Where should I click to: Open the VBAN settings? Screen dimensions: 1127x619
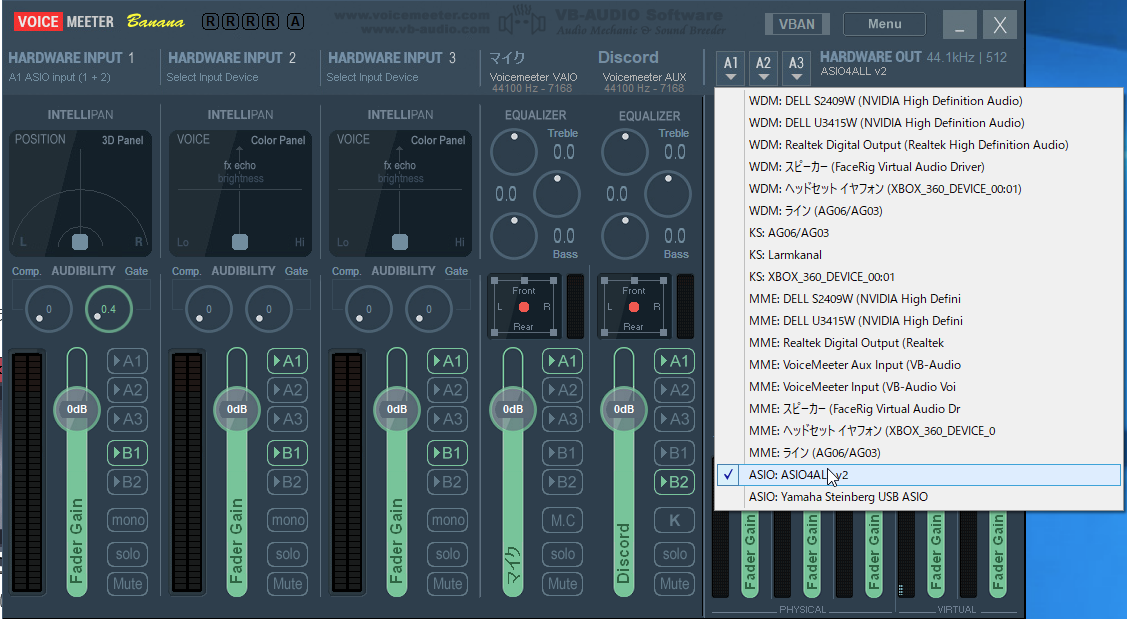coord(796,24)
